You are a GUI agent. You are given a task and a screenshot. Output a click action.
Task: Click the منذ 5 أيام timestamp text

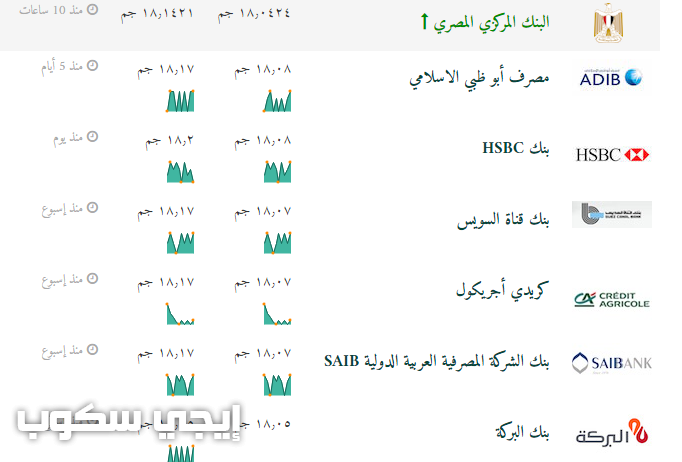[x=62, y=67]
